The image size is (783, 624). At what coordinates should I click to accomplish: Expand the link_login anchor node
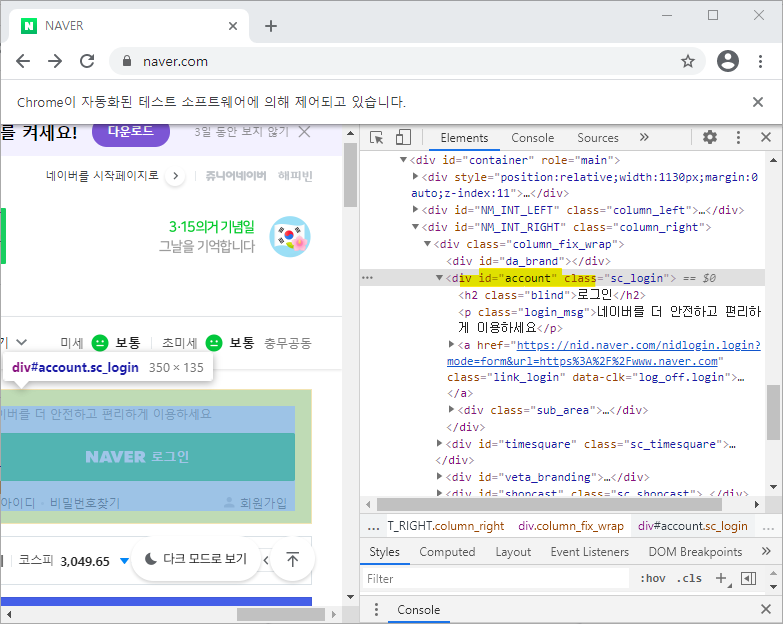pos(451,344)
